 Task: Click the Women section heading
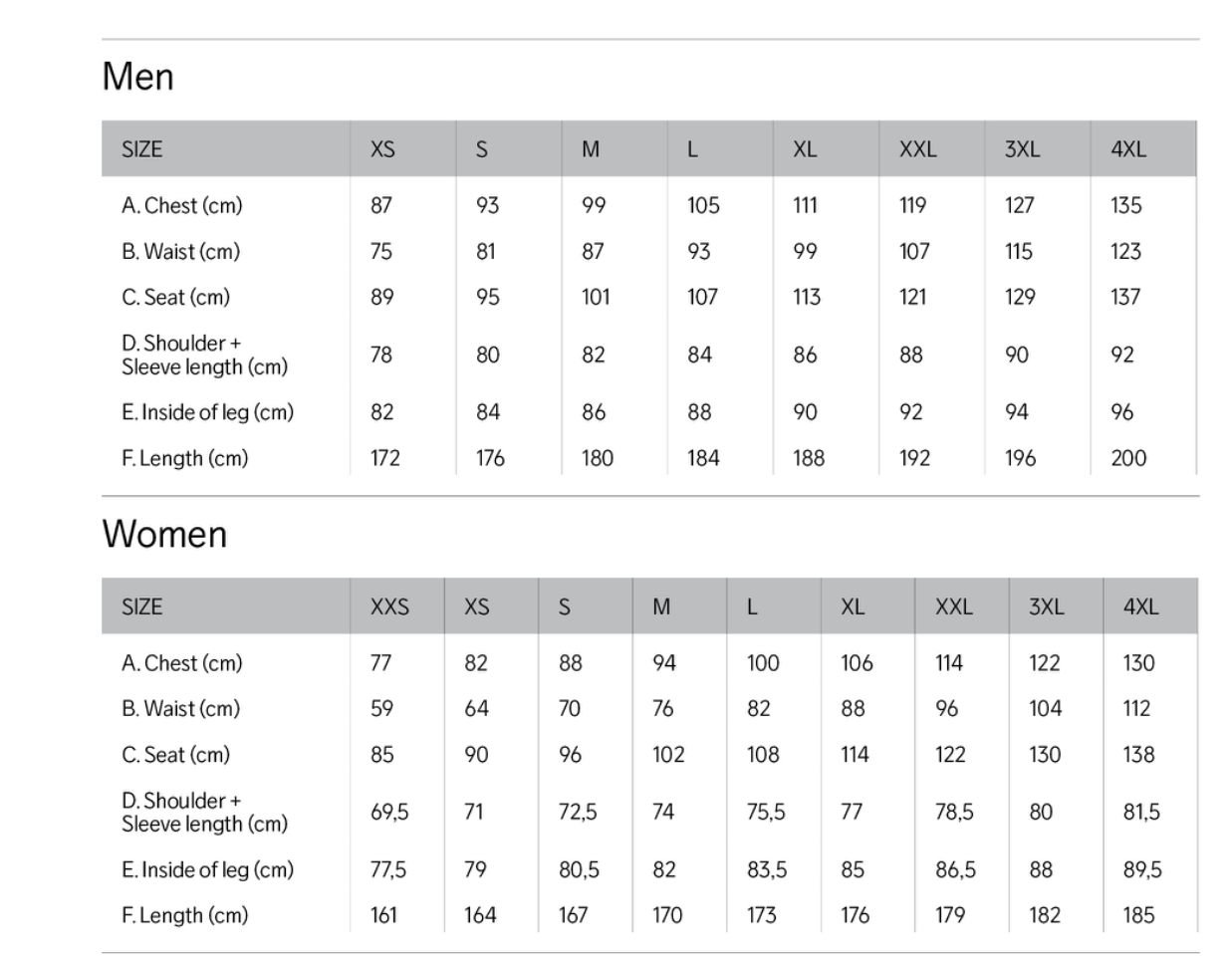pos(164,535)
